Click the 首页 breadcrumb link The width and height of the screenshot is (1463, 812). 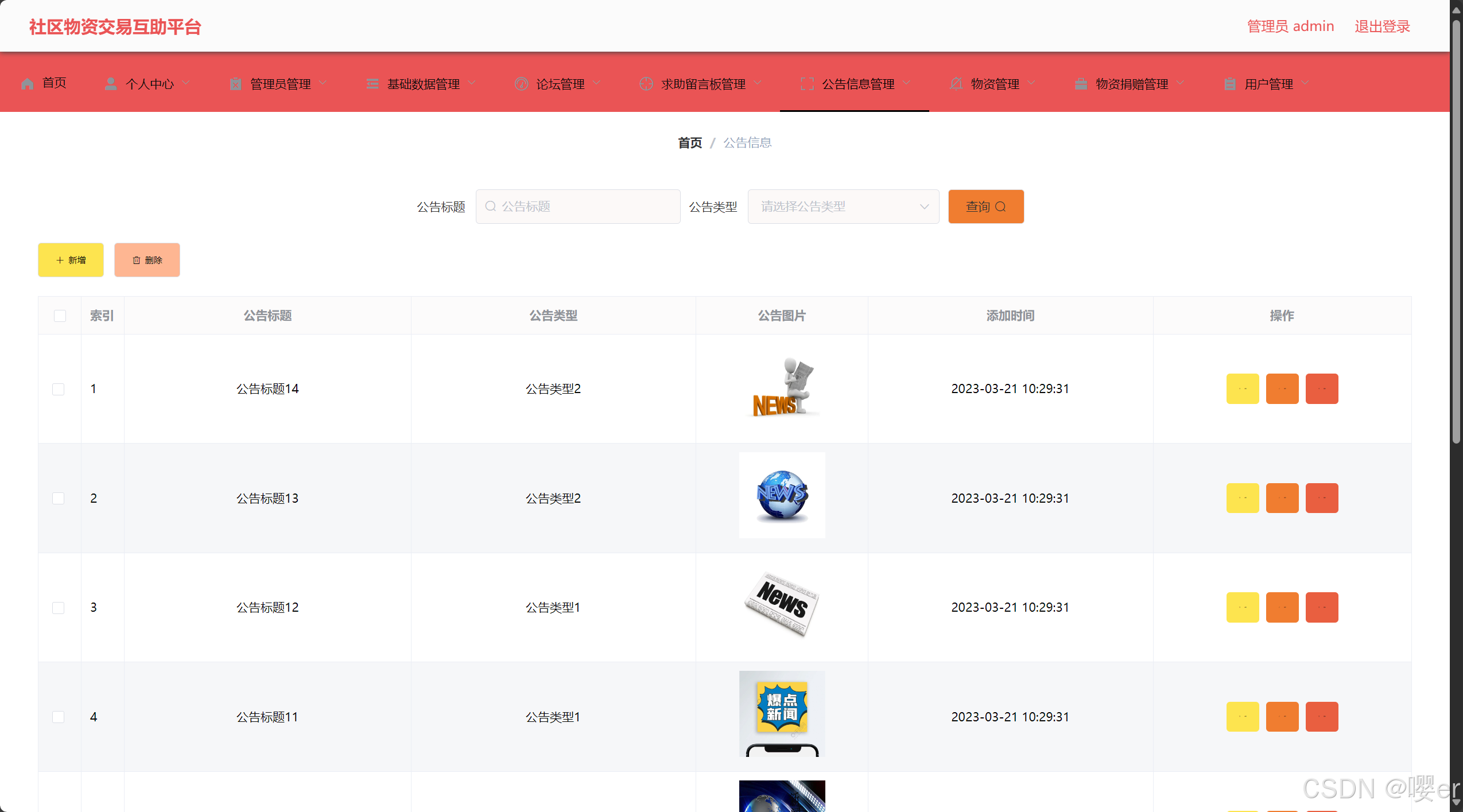tap(689, 142)
